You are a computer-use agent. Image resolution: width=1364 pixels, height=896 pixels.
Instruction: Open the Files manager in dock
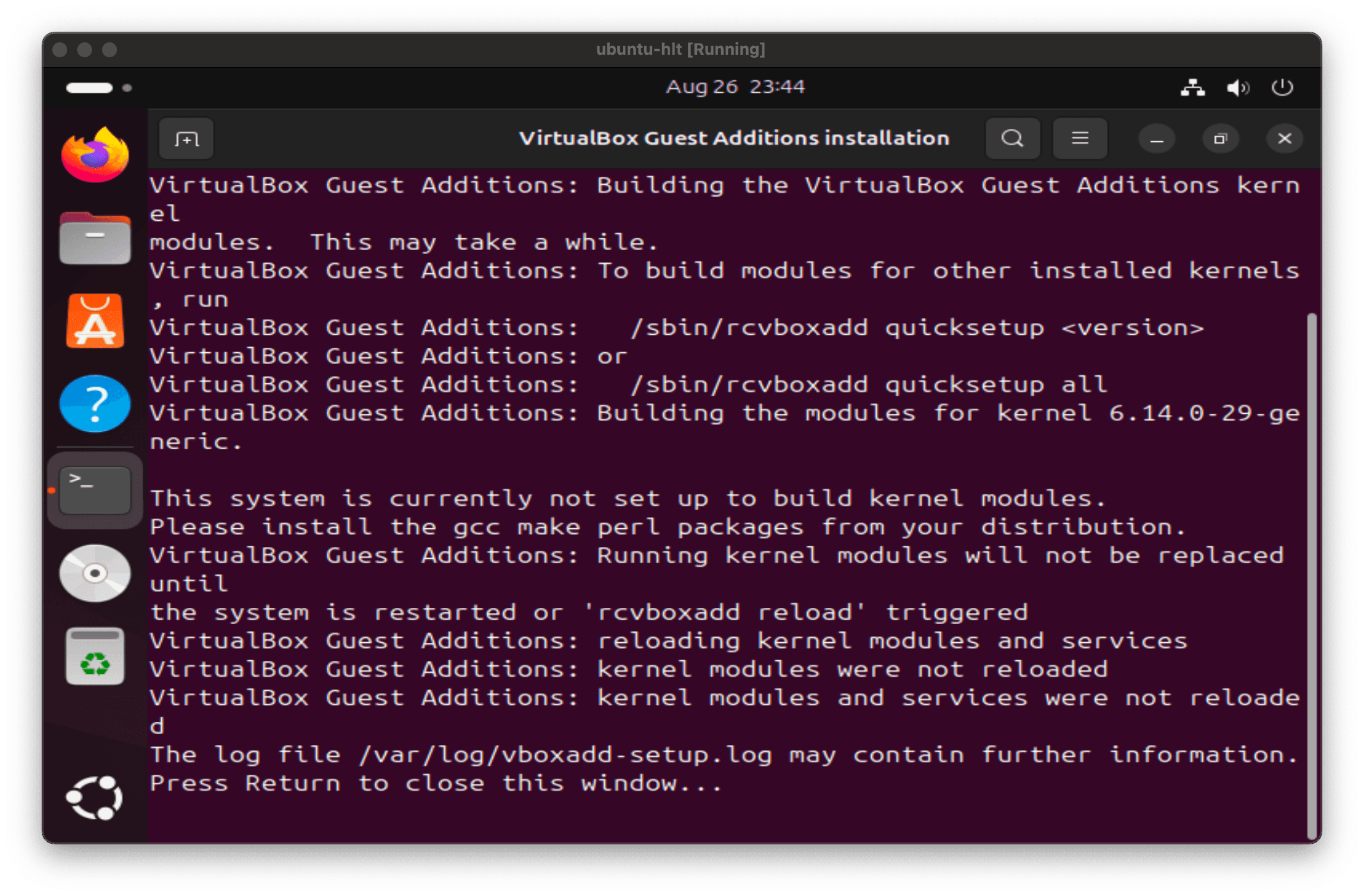pyautogui.click(x=95, y=238)
